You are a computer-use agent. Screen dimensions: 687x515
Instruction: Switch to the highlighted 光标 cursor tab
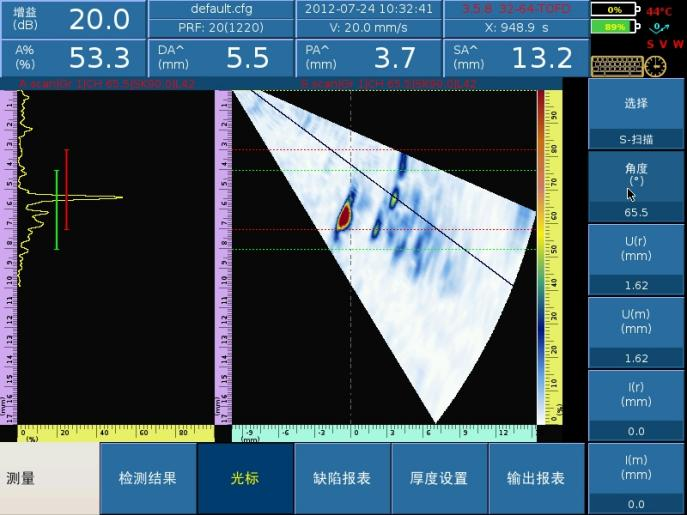pyautogui.click(x=245, y=479)
